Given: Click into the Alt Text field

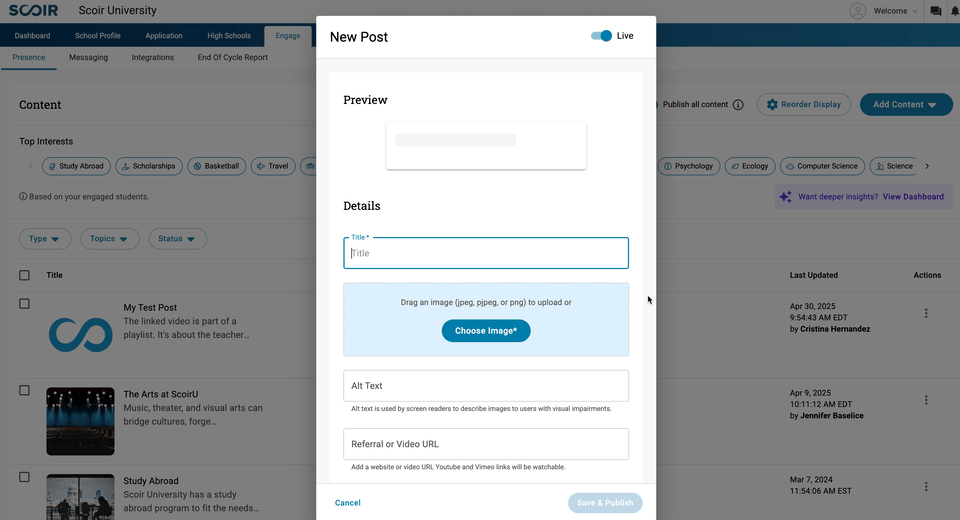Looking at the screenshot, I should pos(486,386).
